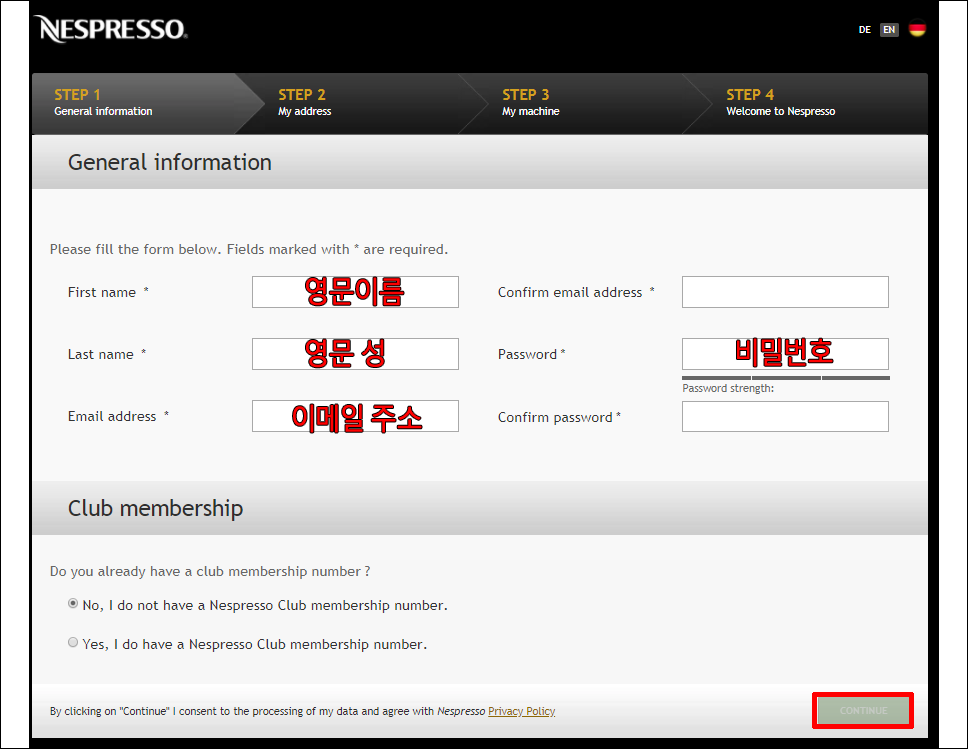
Task: Switch language to EN
Action: coord(889,30)
